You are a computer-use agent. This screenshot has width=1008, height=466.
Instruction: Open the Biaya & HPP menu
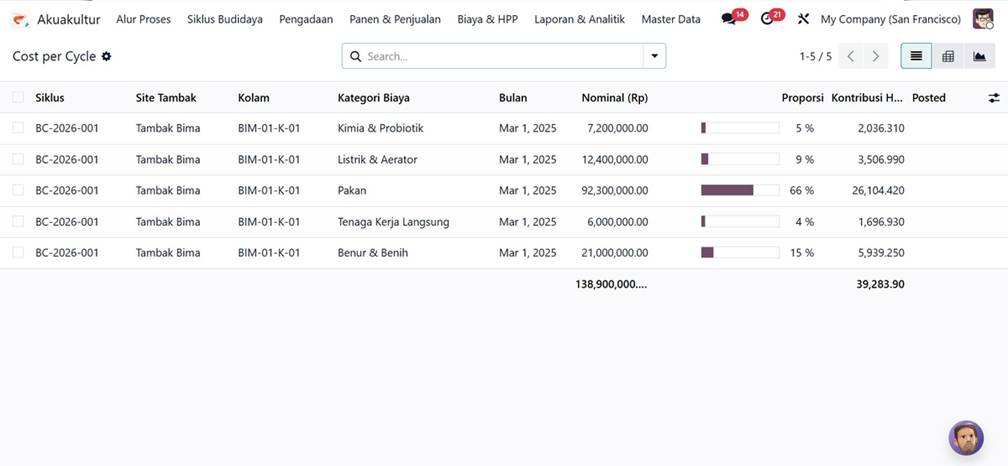coord(487,19)
